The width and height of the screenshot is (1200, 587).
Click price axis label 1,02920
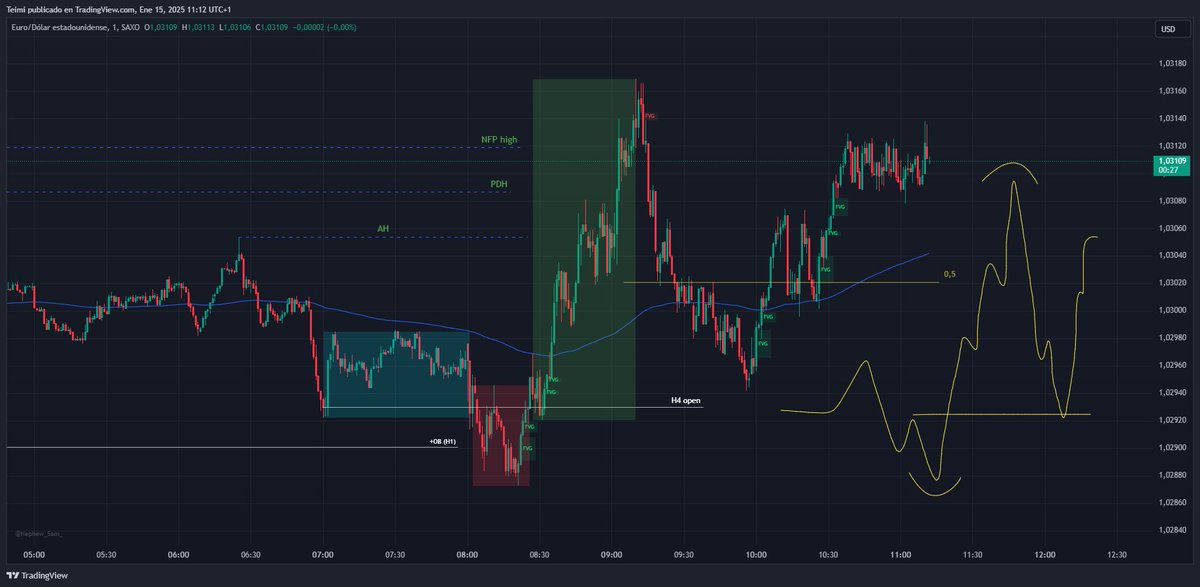click(x=1170, y=420)
